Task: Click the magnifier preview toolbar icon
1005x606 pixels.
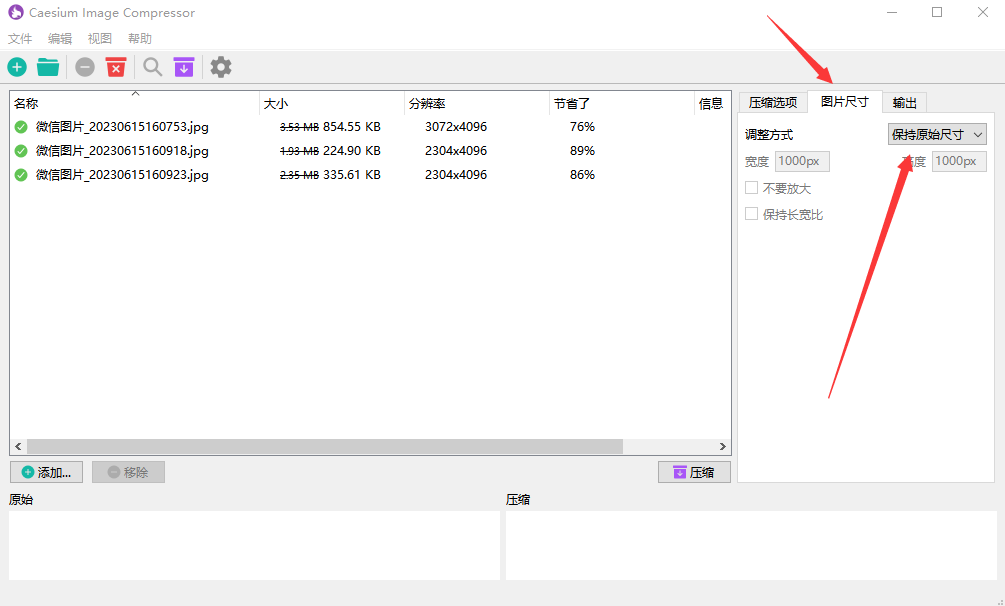Action: click(x=153, y=67)
